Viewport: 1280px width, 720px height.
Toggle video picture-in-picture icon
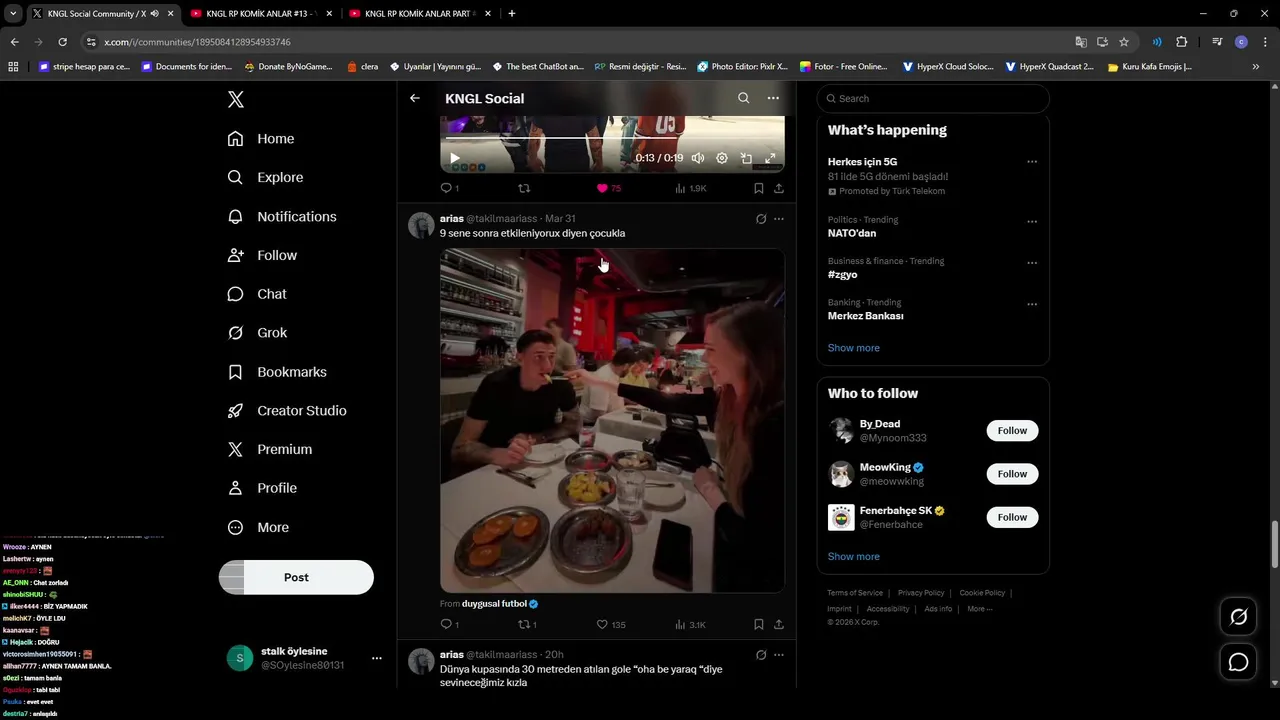tap(746, 158)
